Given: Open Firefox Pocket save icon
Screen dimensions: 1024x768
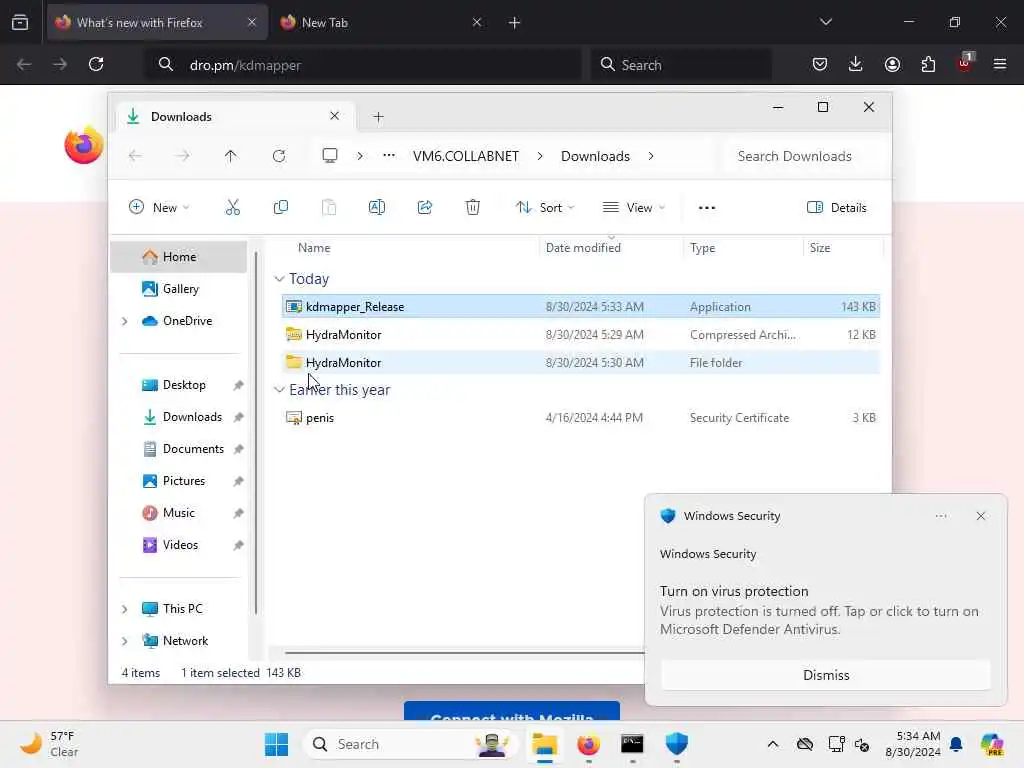Looking at the screenshot, I should pos(820,64).
